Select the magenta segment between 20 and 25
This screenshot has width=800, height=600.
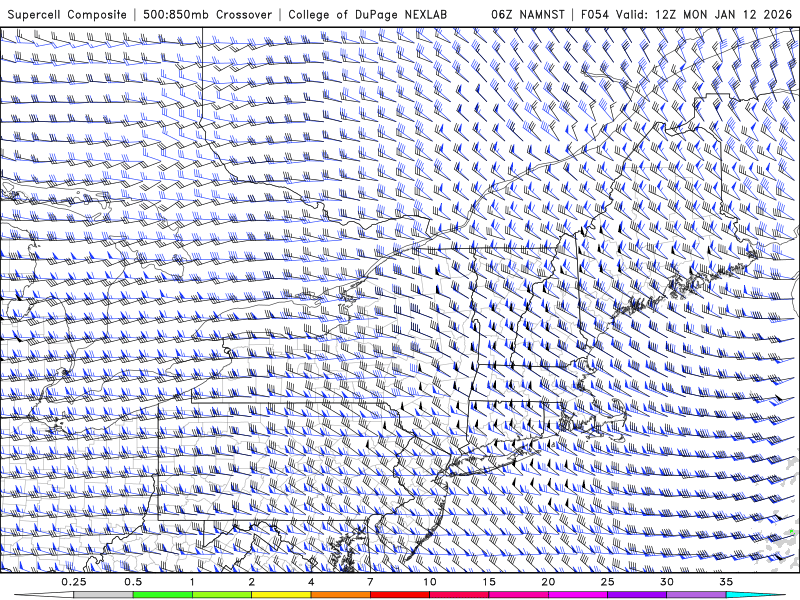pyautogui.click(x=578, y=595)
